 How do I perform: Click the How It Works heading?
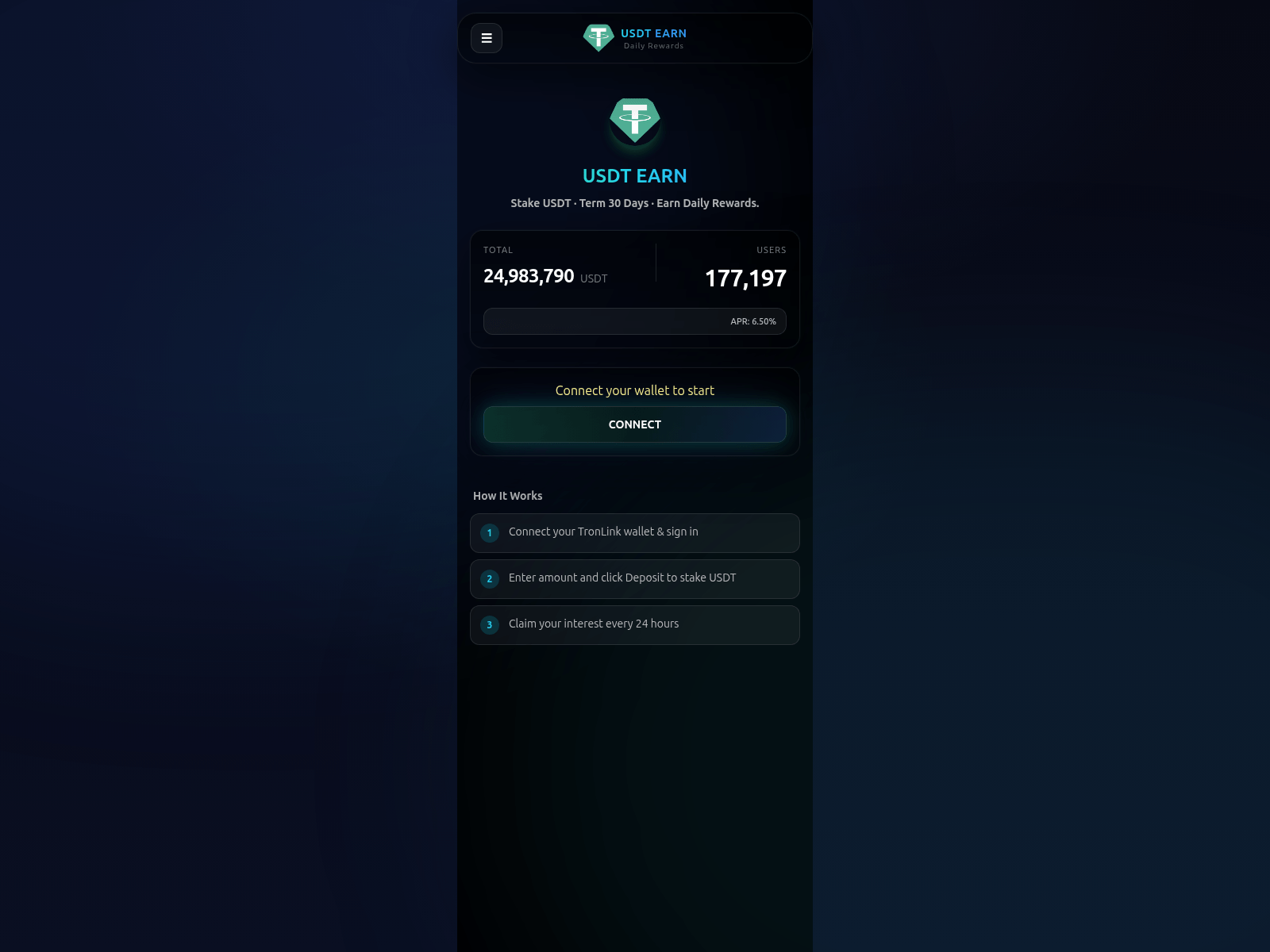[508, 496]
